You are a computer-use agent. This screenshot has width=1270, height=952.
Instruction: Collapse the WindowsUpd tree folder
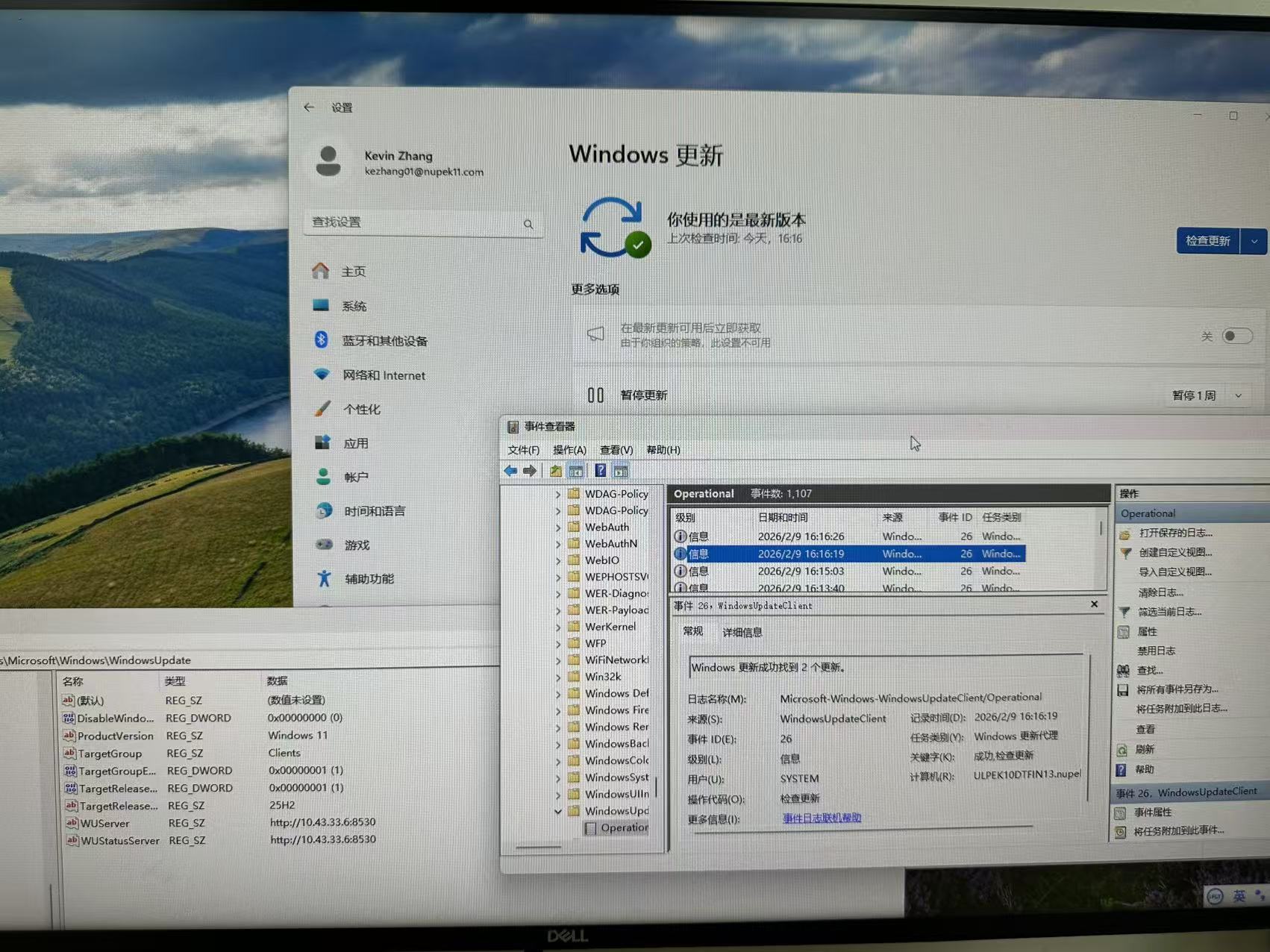pos(557,811)
